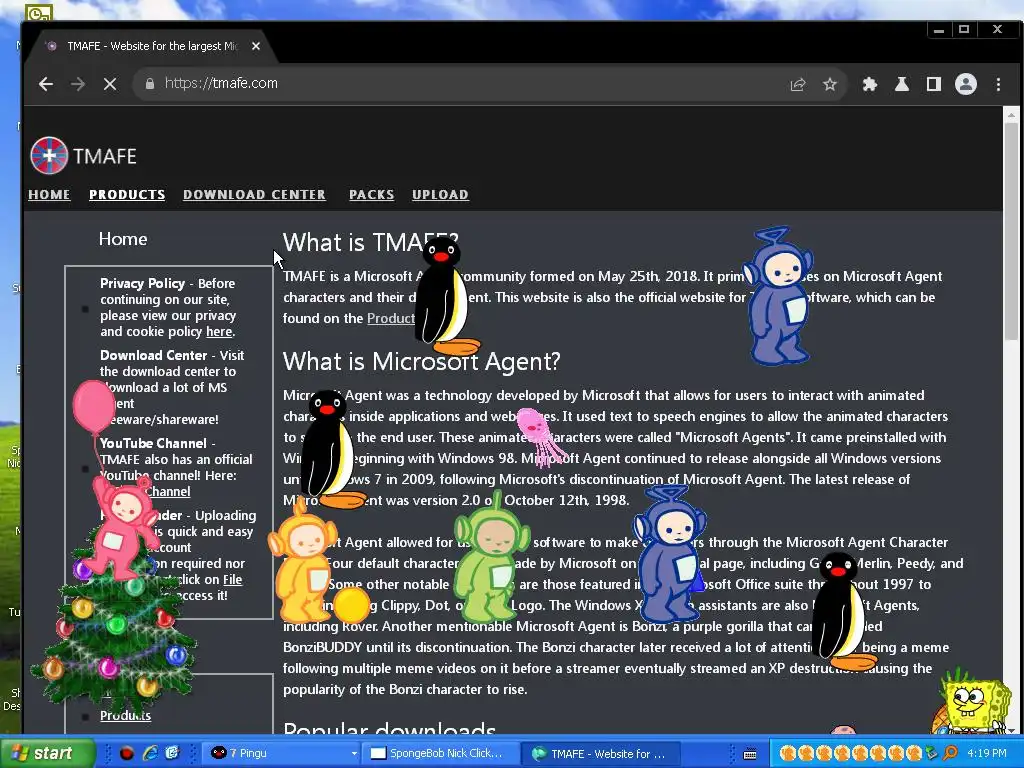Screen dimensions: 1024x768
Task: Click the TMAFE tab title
Action: pos(152,46)
